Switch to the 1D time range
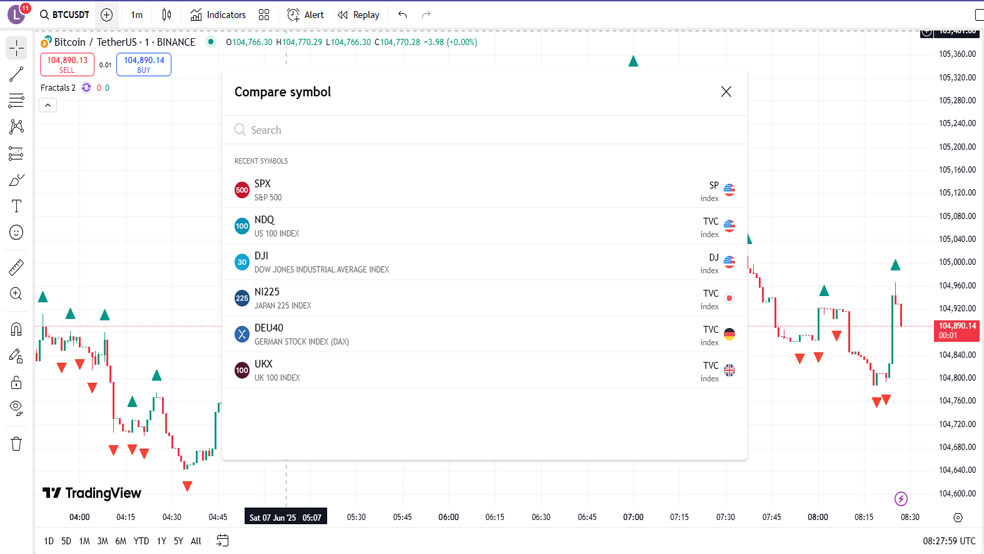The height and width of the screenshot is (554, 984). [49, 541]
